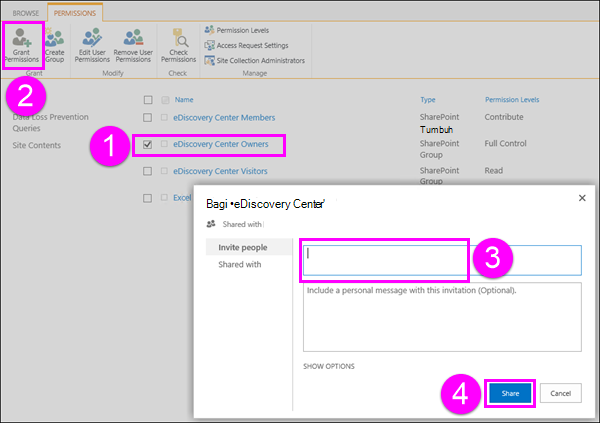Open Permission Levels in the Manage group
Image resolution: width=600 pixels, height=423 pixels.
[237, 30]
